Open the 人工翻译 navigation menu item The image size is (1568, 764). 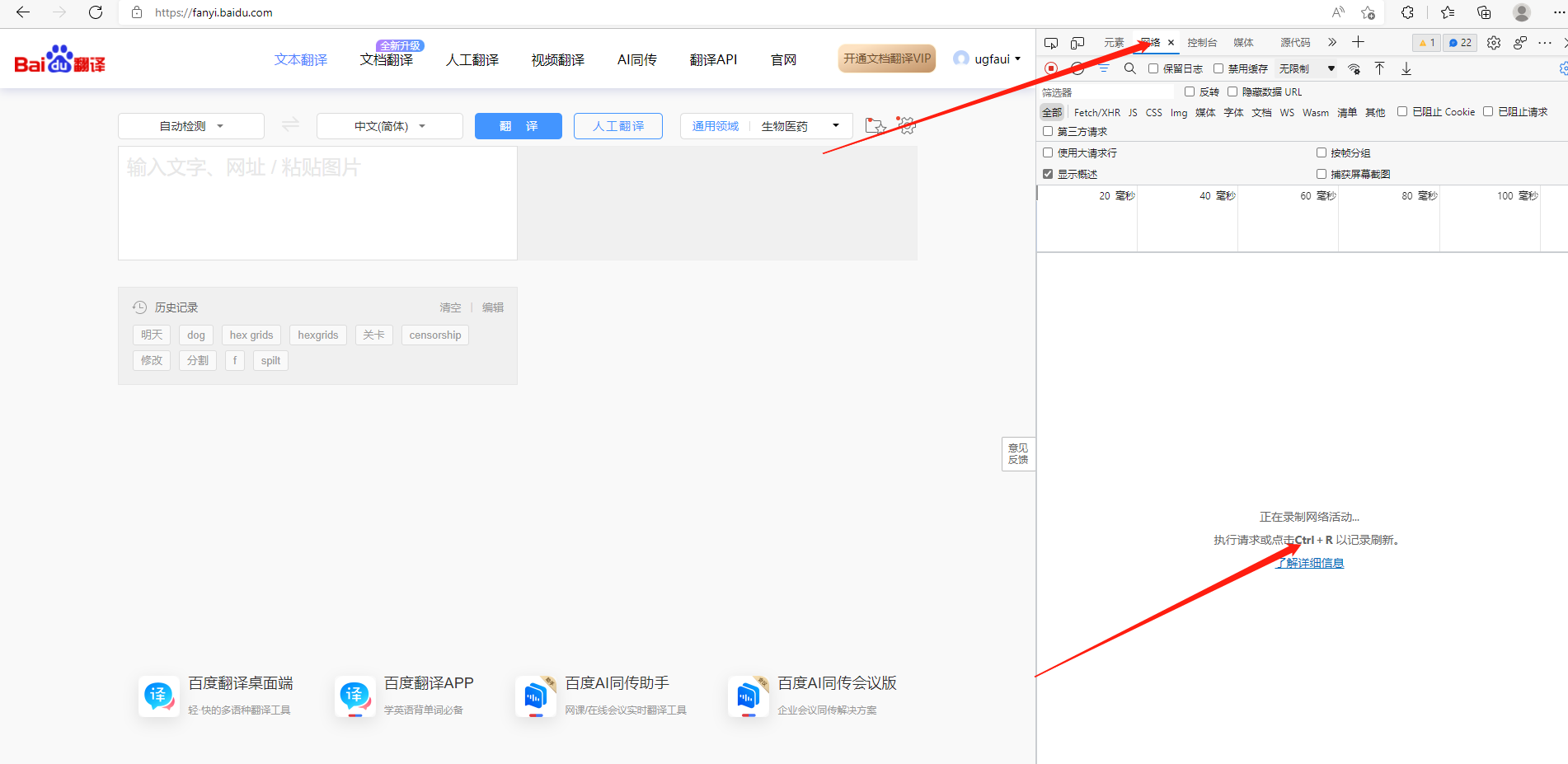[472, 59]
